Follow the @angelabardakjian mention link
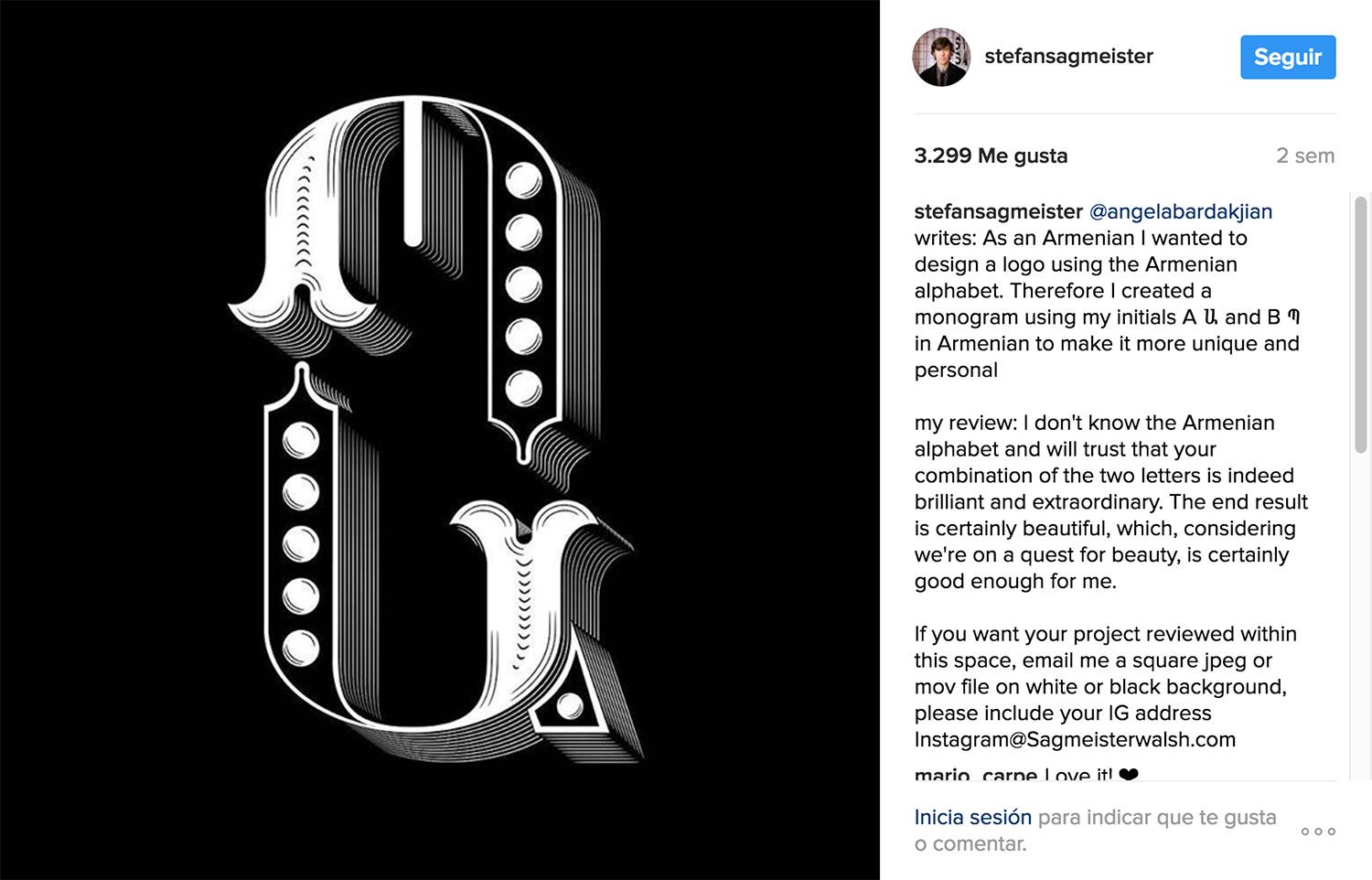The image size is (1372, 880). pyautogui.click(x=1180, y=211)
